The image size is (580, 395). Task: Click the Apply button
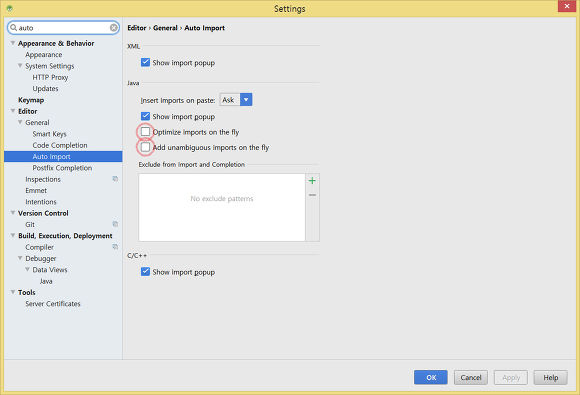coord(511,377)
